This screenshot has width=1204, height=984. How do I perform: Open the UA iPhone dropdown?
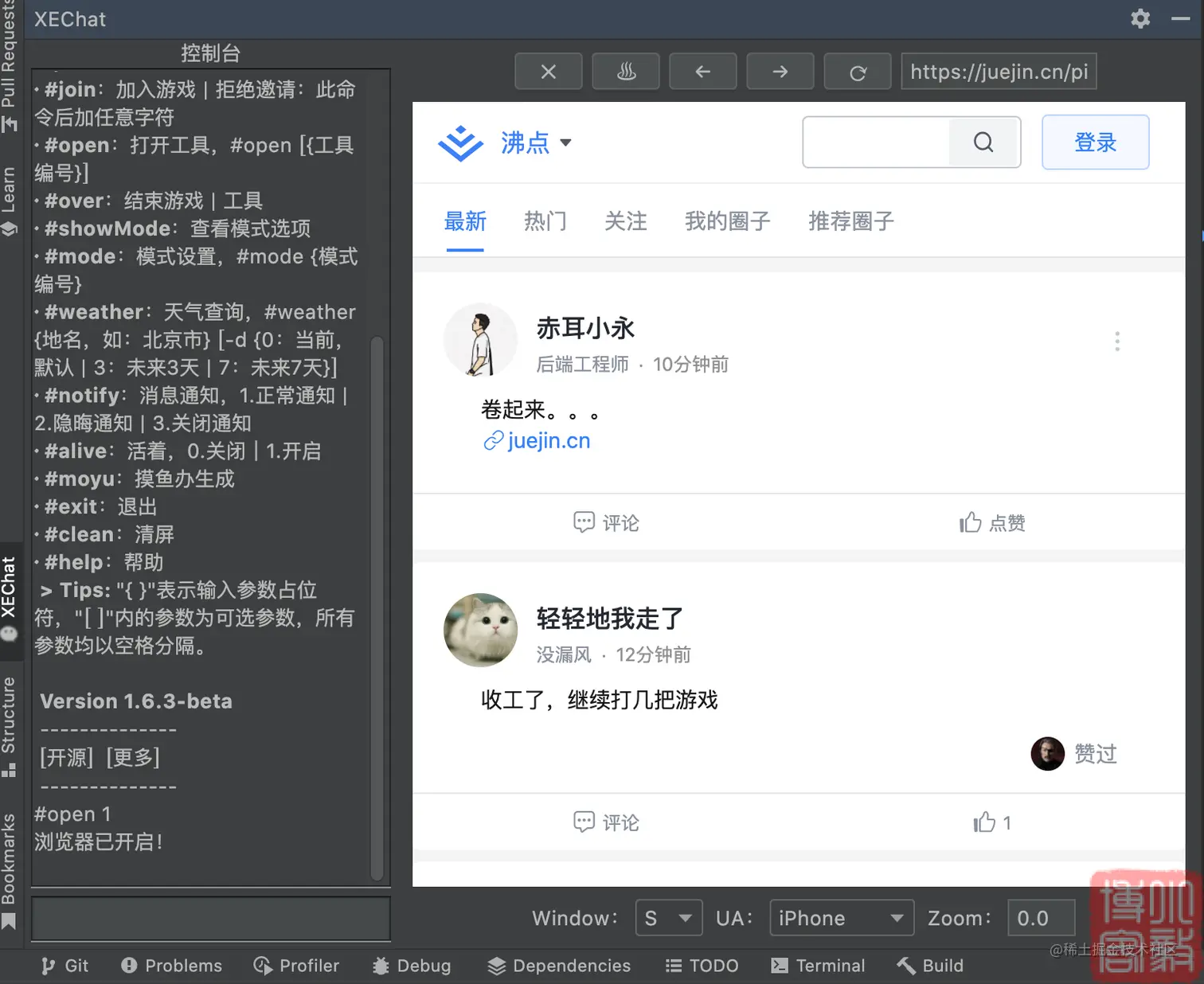tap(842, 918)
